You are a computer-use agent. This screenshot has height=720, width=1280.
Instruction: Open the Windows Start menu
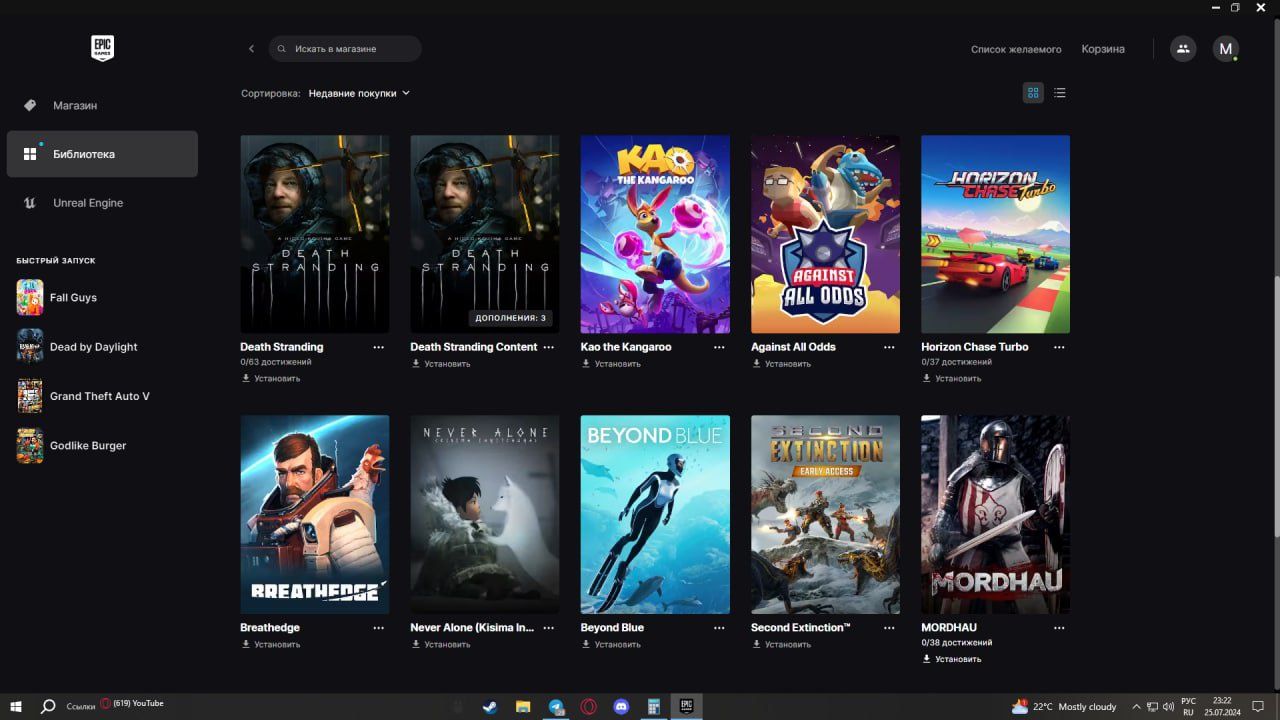15,706
